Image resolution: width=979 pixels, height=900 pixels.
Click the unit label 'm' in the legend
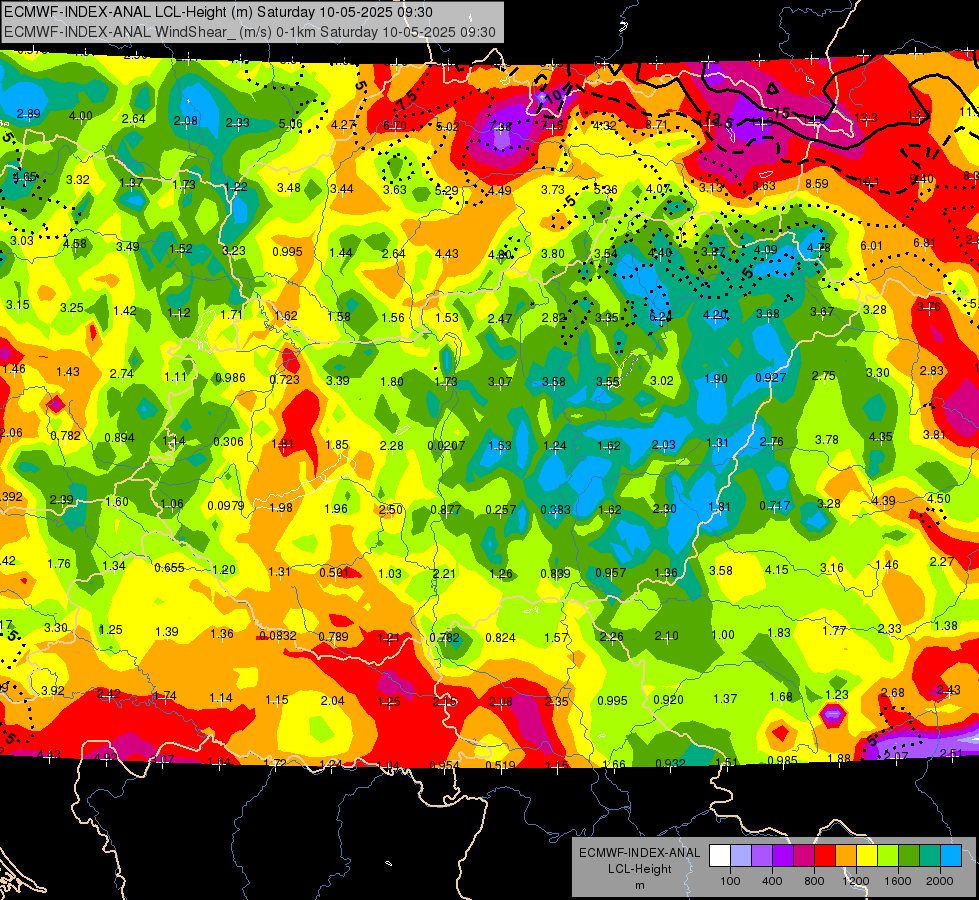click(x=639, y=886)
